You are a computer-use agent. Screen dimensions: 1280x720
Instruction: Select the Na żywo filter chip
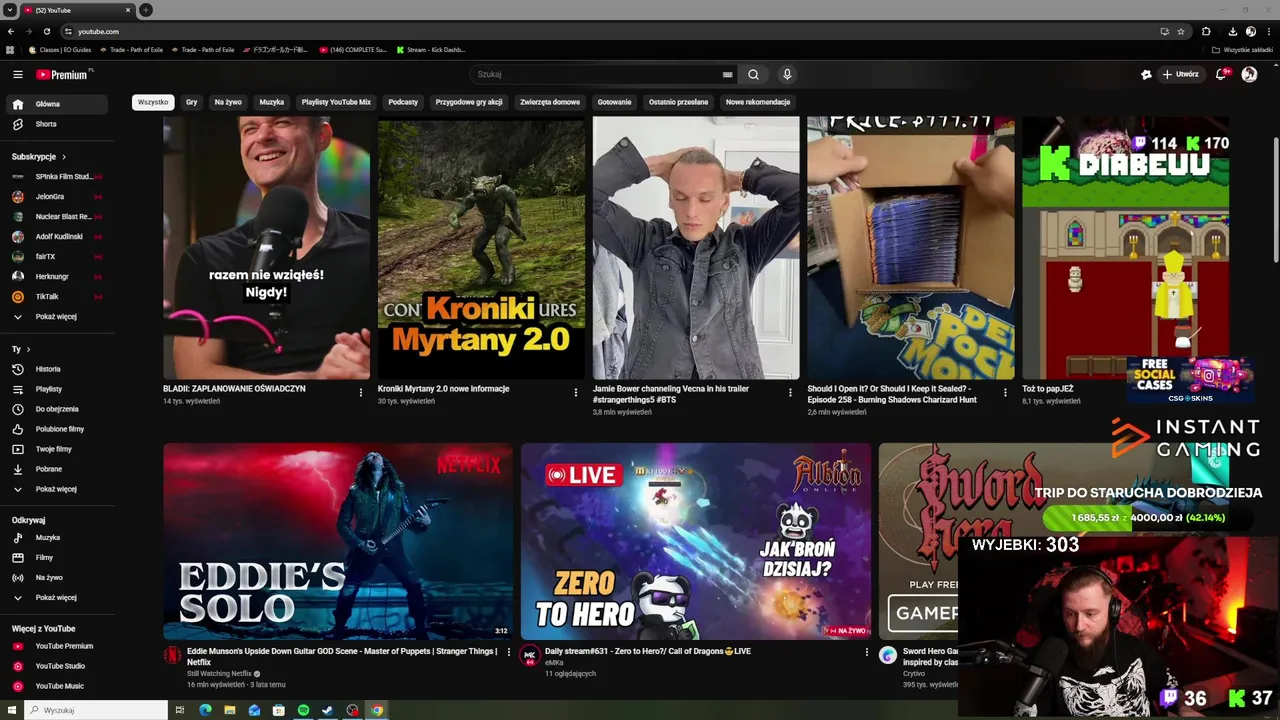[228, 102]
